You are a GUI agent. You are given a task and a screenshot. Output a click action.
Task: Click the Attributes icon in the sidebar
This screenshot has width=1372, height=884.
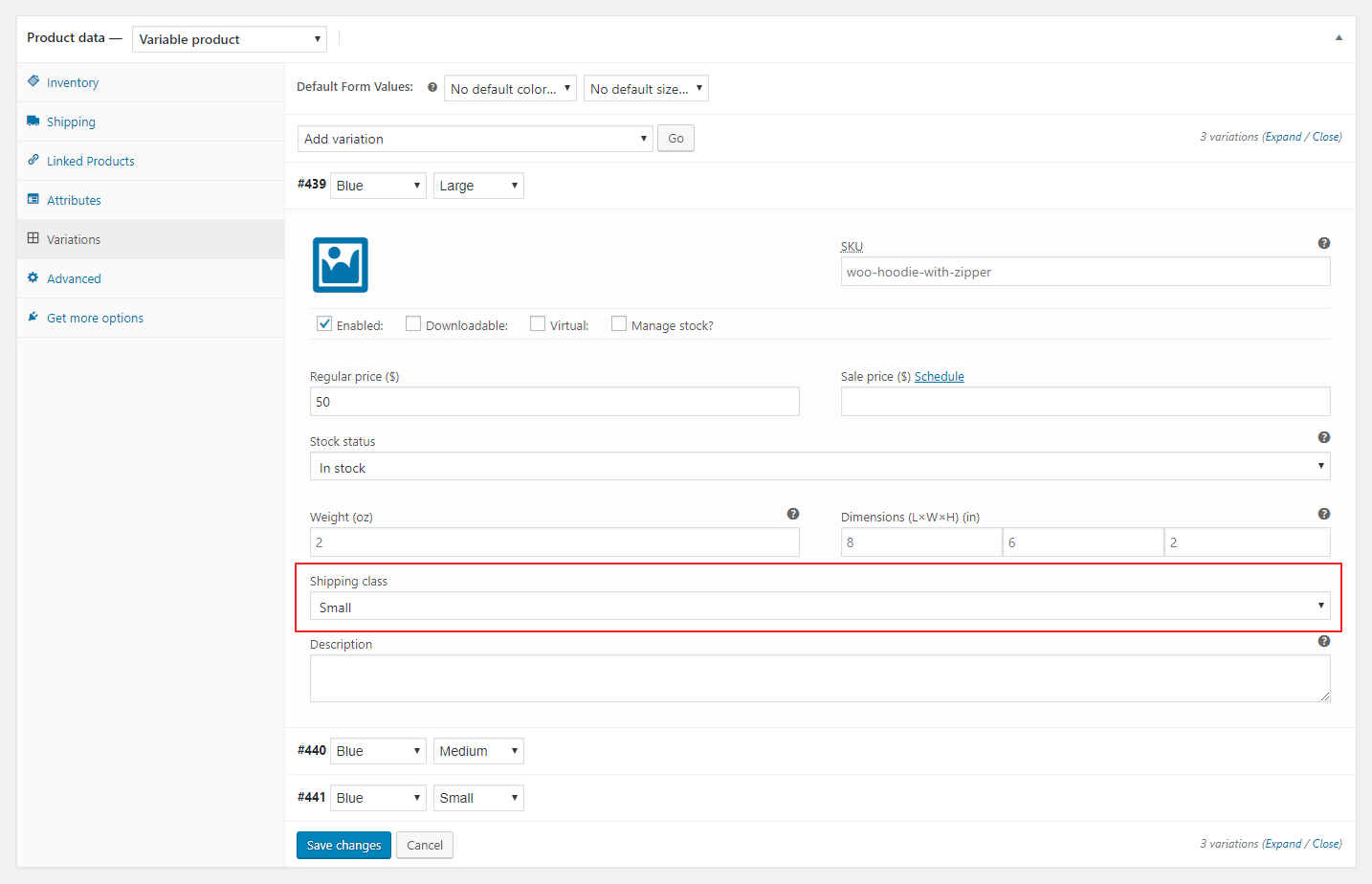(x=34, y=199)
